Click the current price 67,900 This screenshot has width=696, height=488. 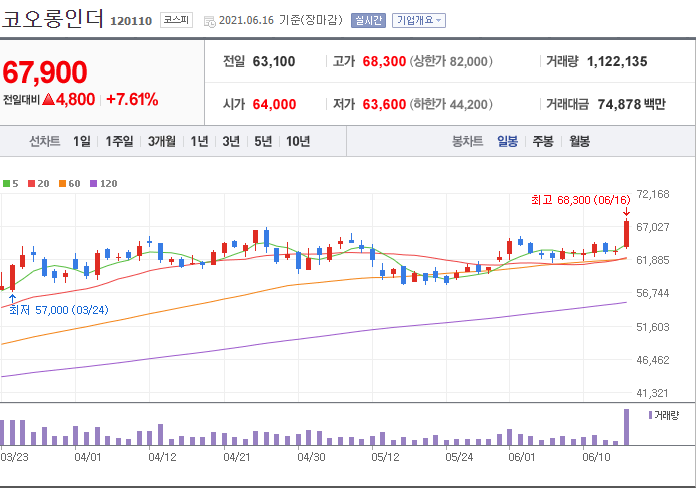point(45,72)
